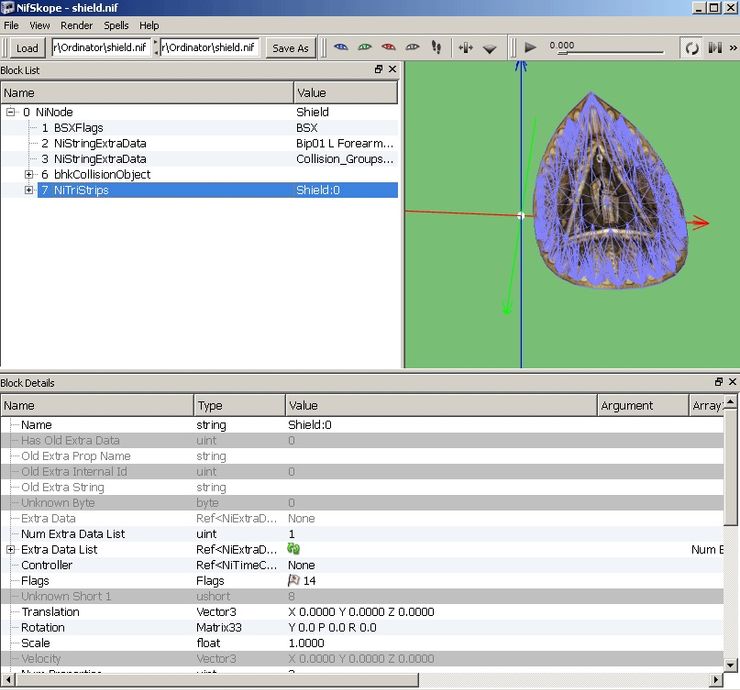Expand the Extra Data List row

[11, 550]
